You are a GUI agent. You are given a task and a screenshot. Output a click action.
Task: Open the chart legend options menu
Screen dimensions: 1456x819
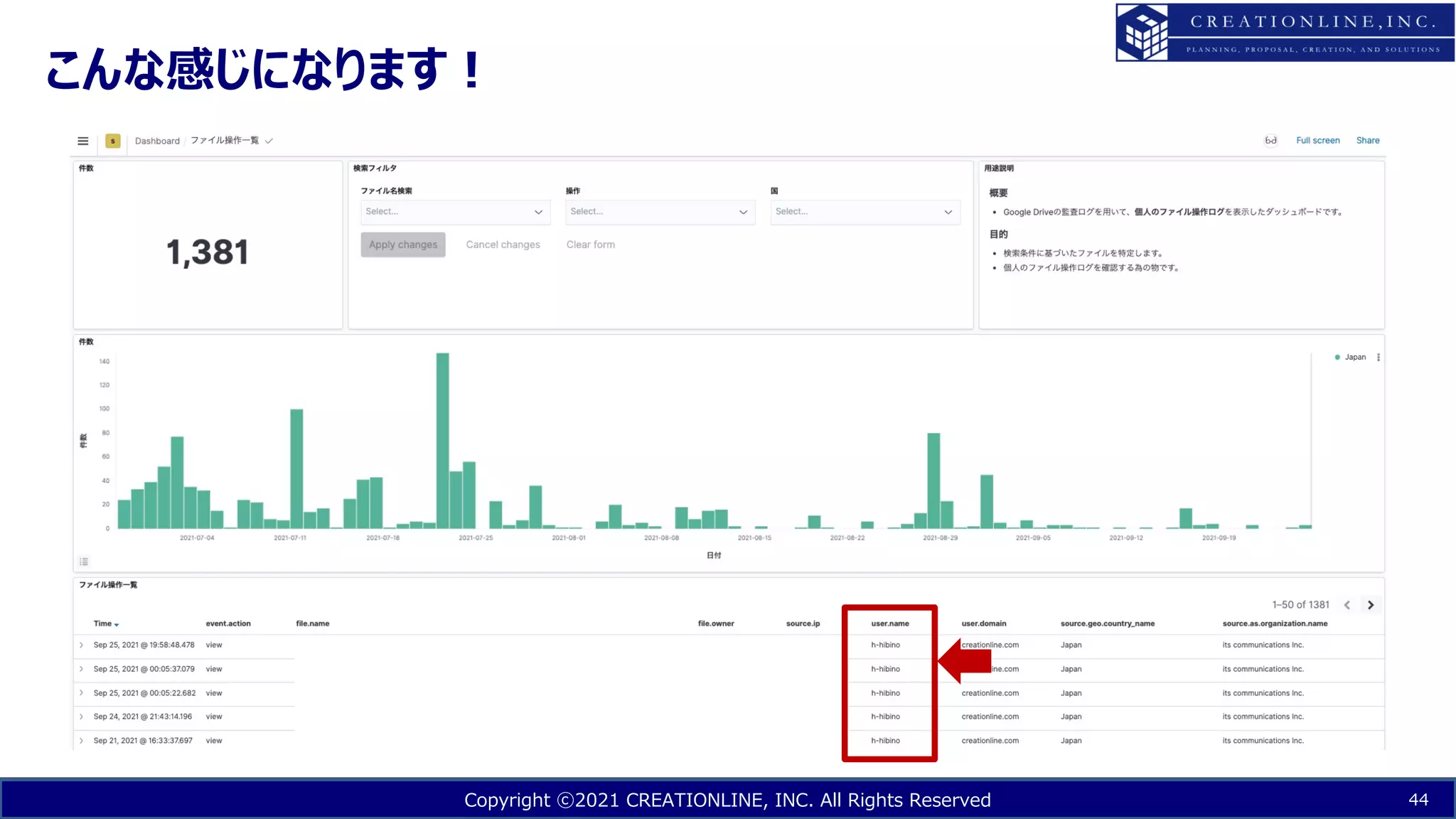coord(1379,358)
